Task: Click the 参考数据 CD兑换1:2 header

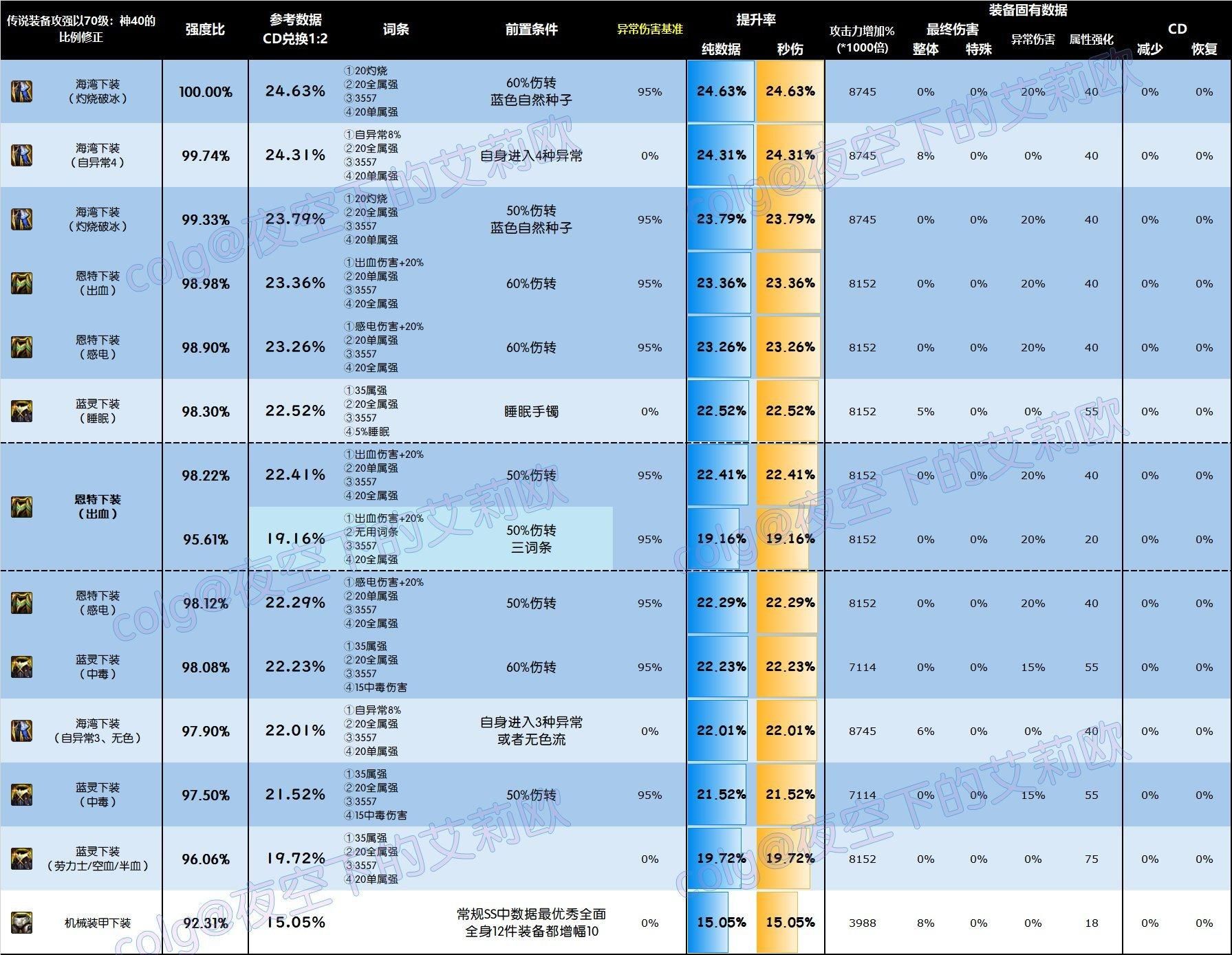Action: point(295,30)
